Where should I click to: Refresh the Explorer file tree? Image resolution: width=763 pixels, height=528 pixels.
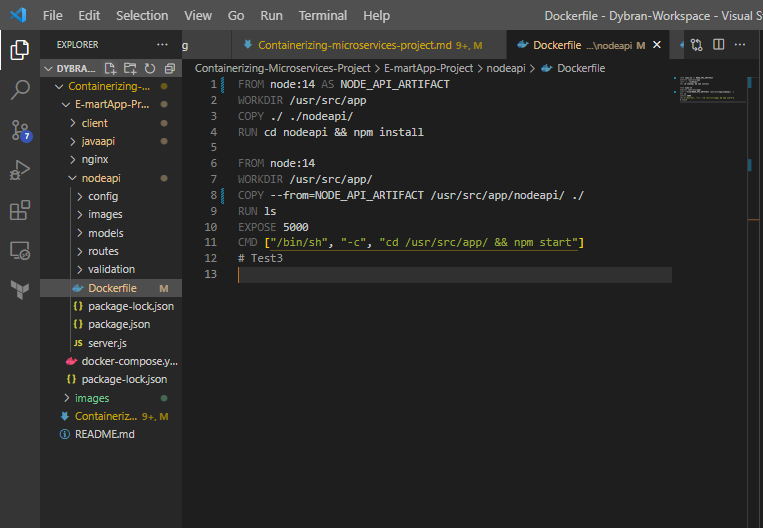pos(150,68)
